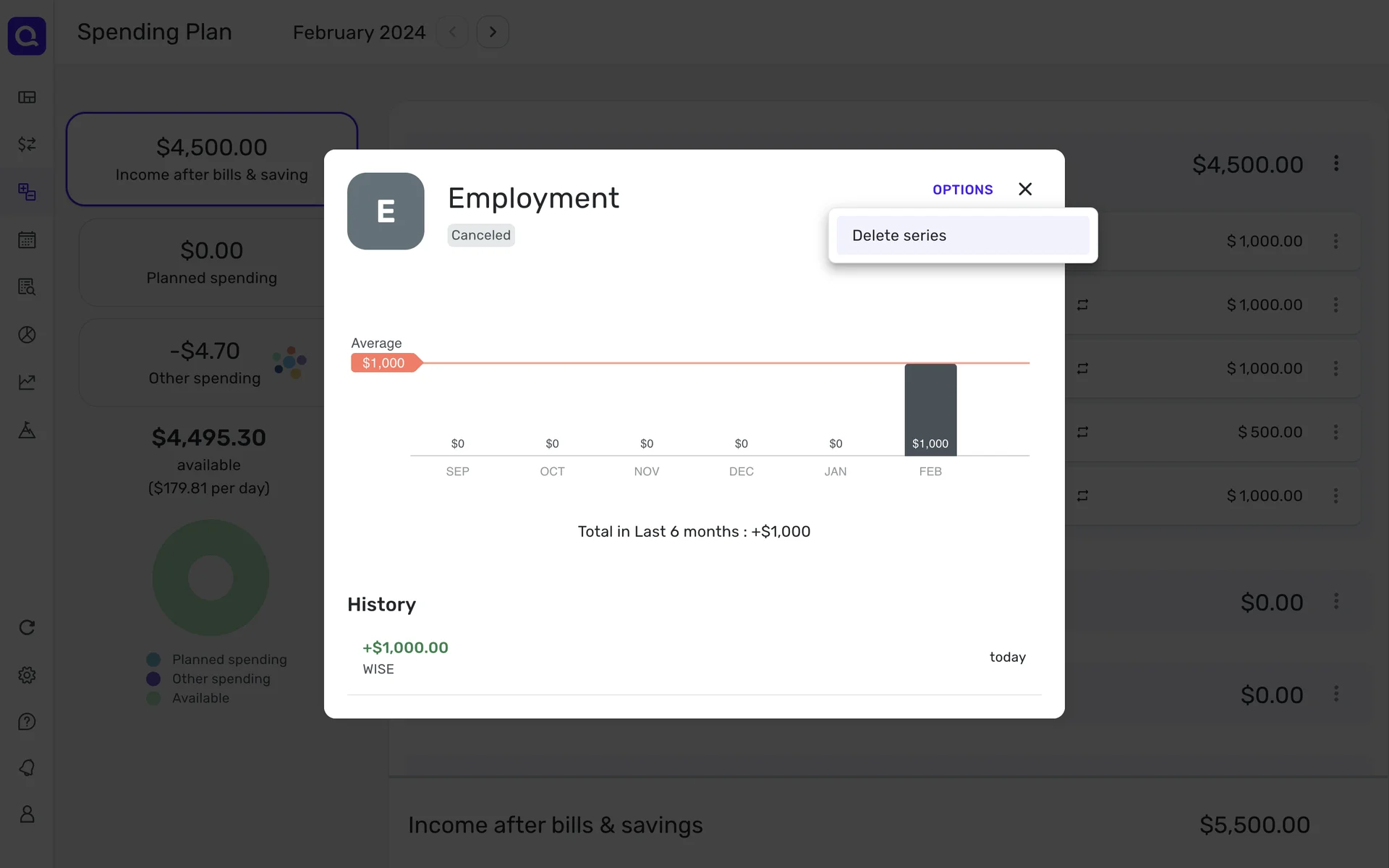Select the Planned spending card
The image size is (1389, 868).
tap(211, 263)
